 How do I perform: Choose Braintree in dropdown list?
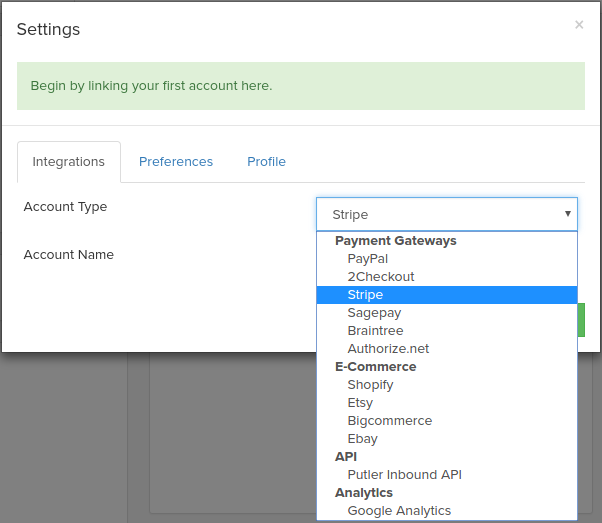375,331
